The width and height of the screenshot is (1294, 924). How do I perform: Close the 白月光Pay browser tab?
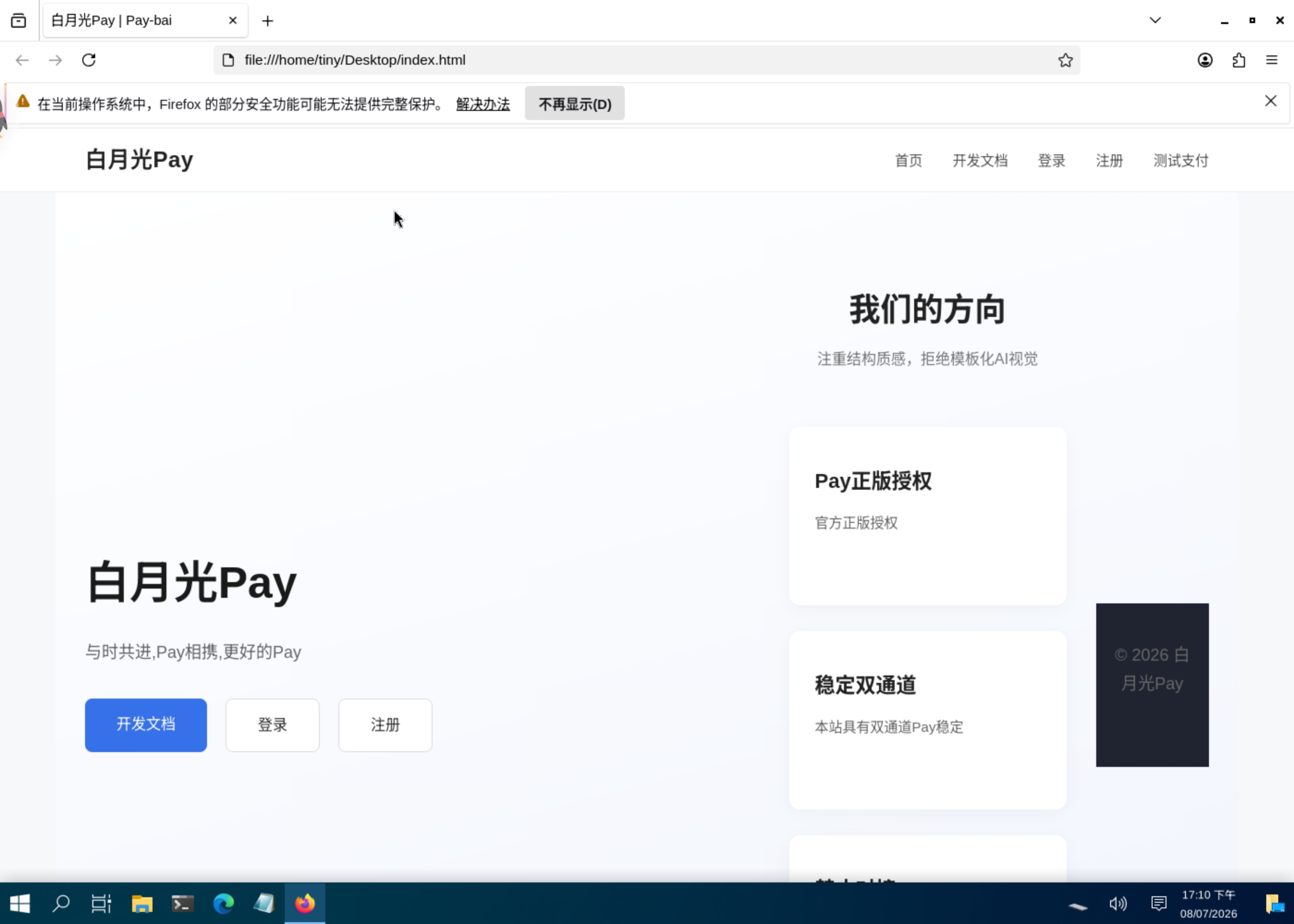pyautogui.click(x=233, y=21)
